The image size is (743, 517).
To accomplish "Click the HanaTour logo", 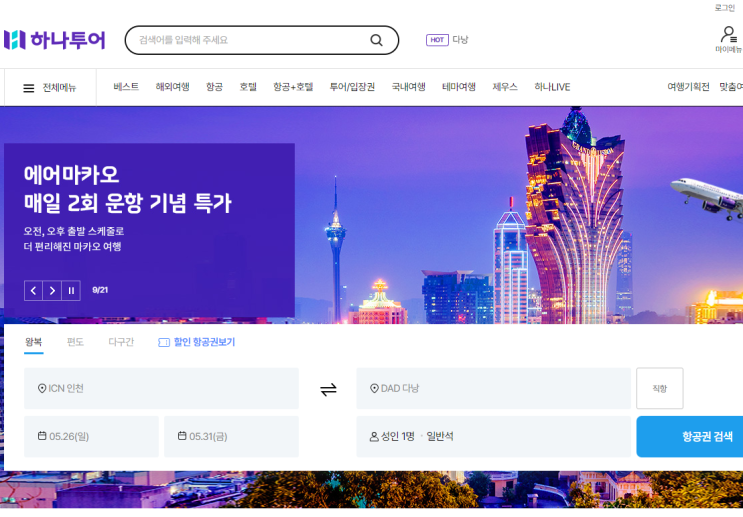I will point(54,40).
